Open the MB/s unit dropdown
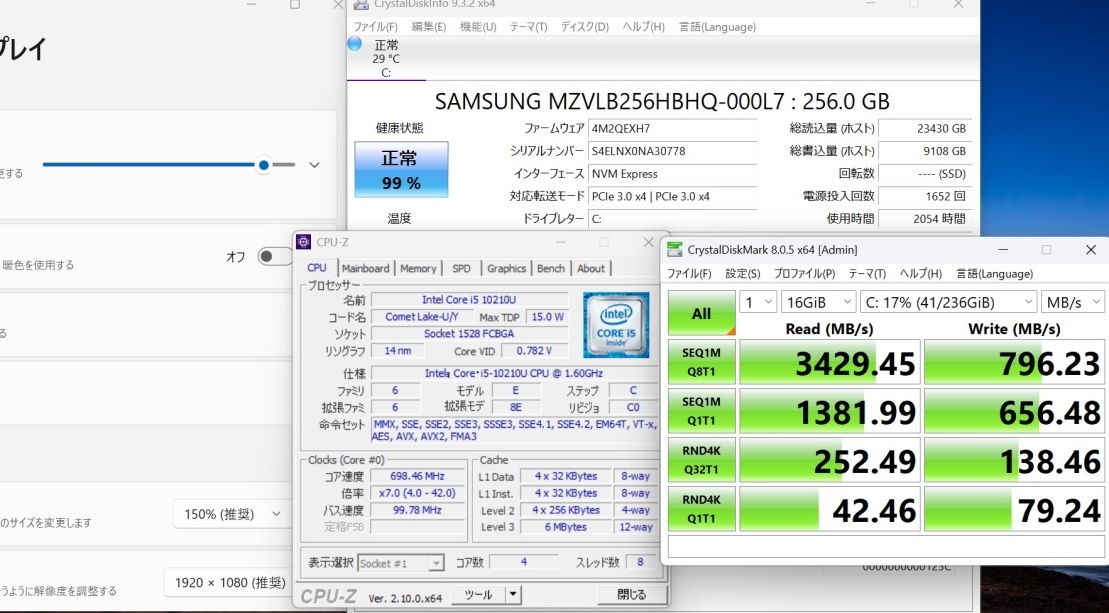Image resolution: width=1109 pixels, height=613 pixels. [1071, 302]
